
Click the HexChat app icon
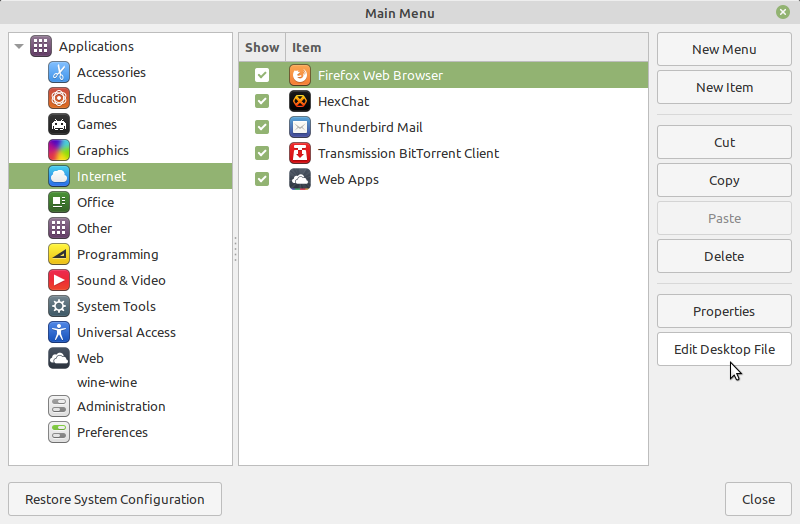300,102
